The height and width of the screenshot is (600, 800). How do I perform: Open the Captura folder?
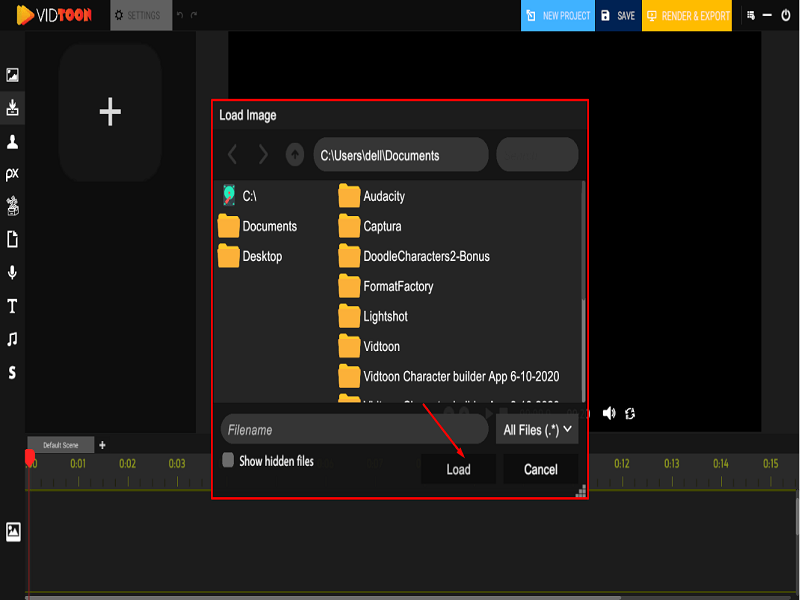click(x=370, y=226)
